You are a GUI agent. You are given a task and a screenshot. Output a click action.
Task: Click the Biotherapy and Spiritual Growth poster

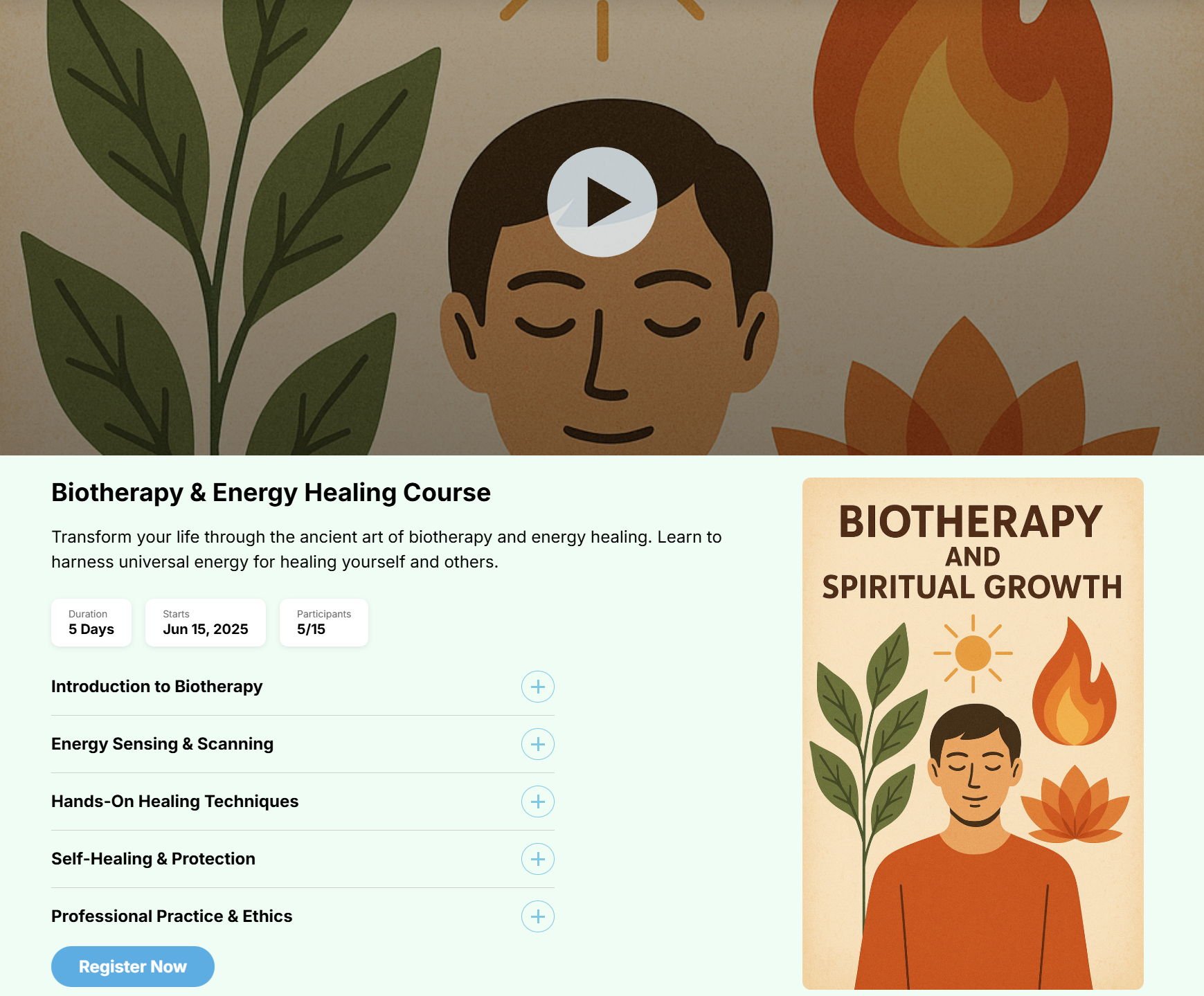click(973, 734)
